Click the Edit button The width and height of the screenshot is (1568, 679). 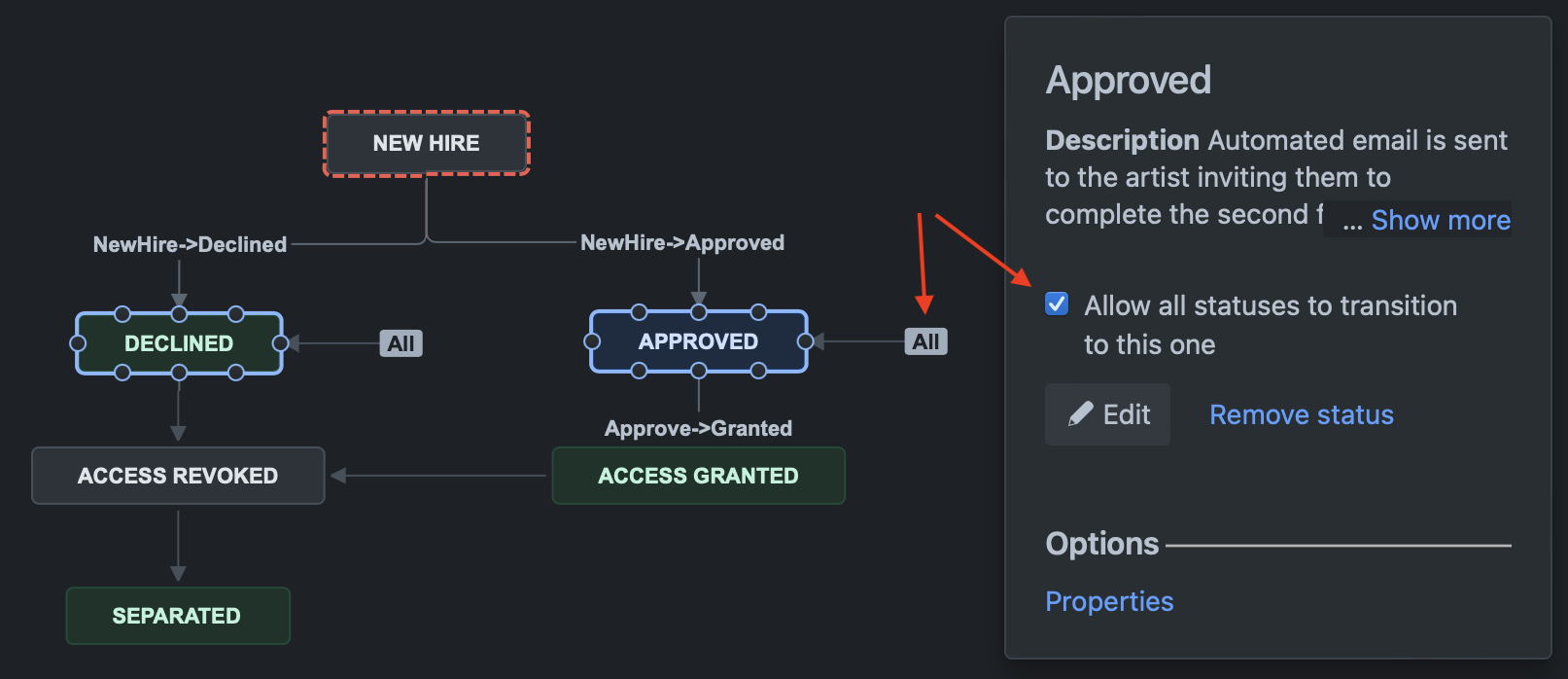[1107, 414]
